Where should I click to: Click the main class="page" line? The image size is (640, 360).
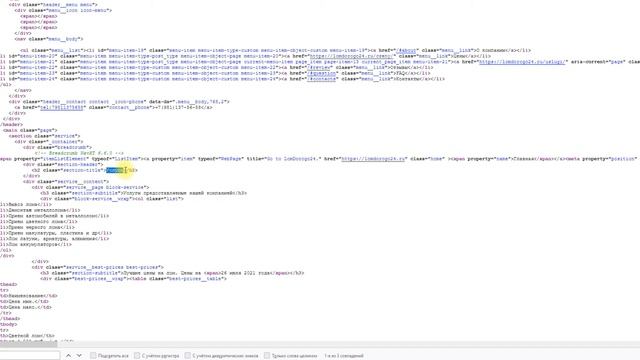30,130
